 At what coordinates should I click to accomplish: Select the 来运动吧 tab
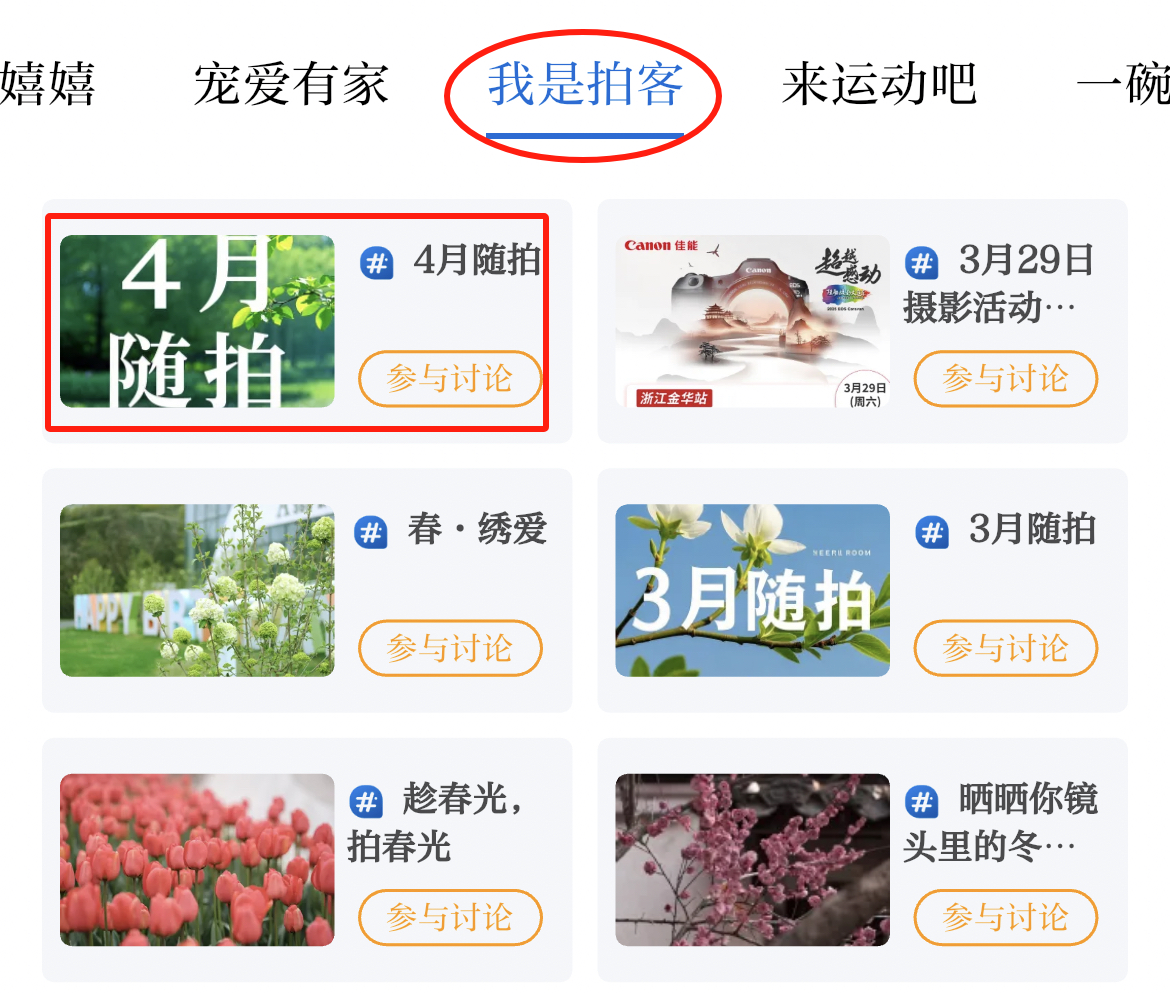point(879,84)
